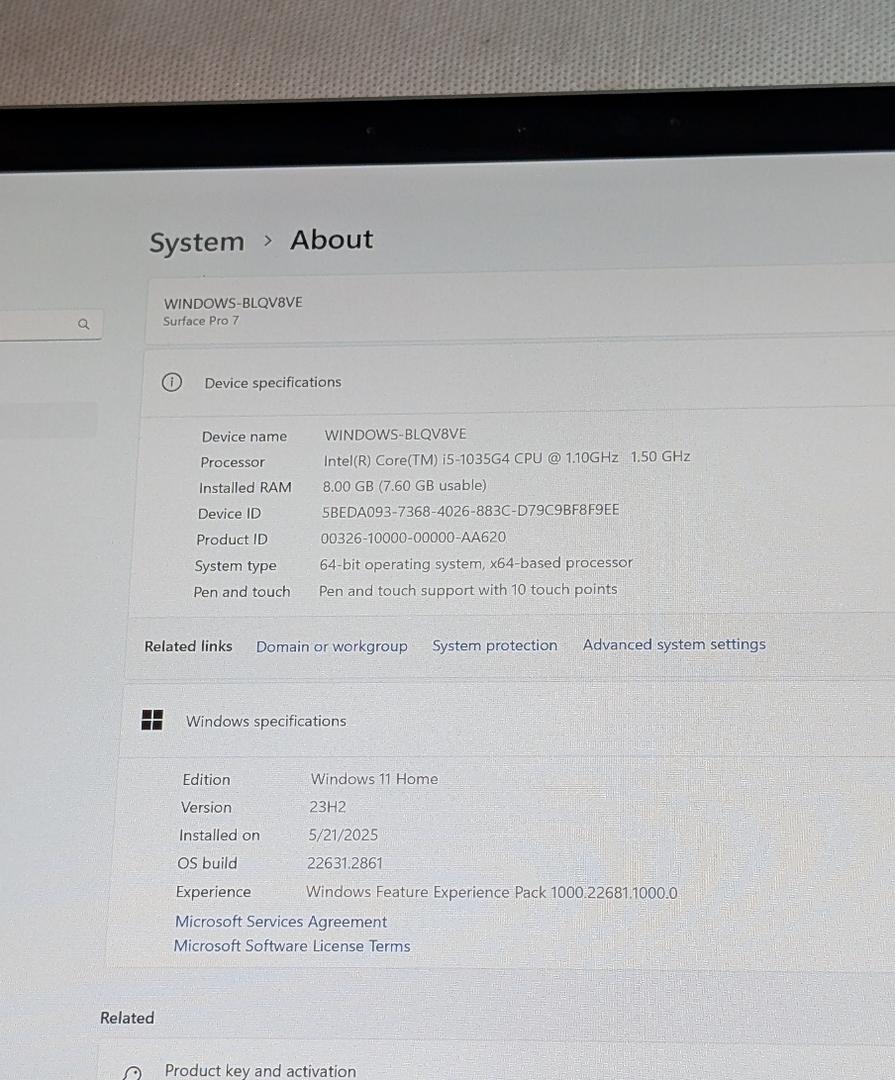Click the search magnifier icon
Screen dimensions: 895x1080
point(84,324)
